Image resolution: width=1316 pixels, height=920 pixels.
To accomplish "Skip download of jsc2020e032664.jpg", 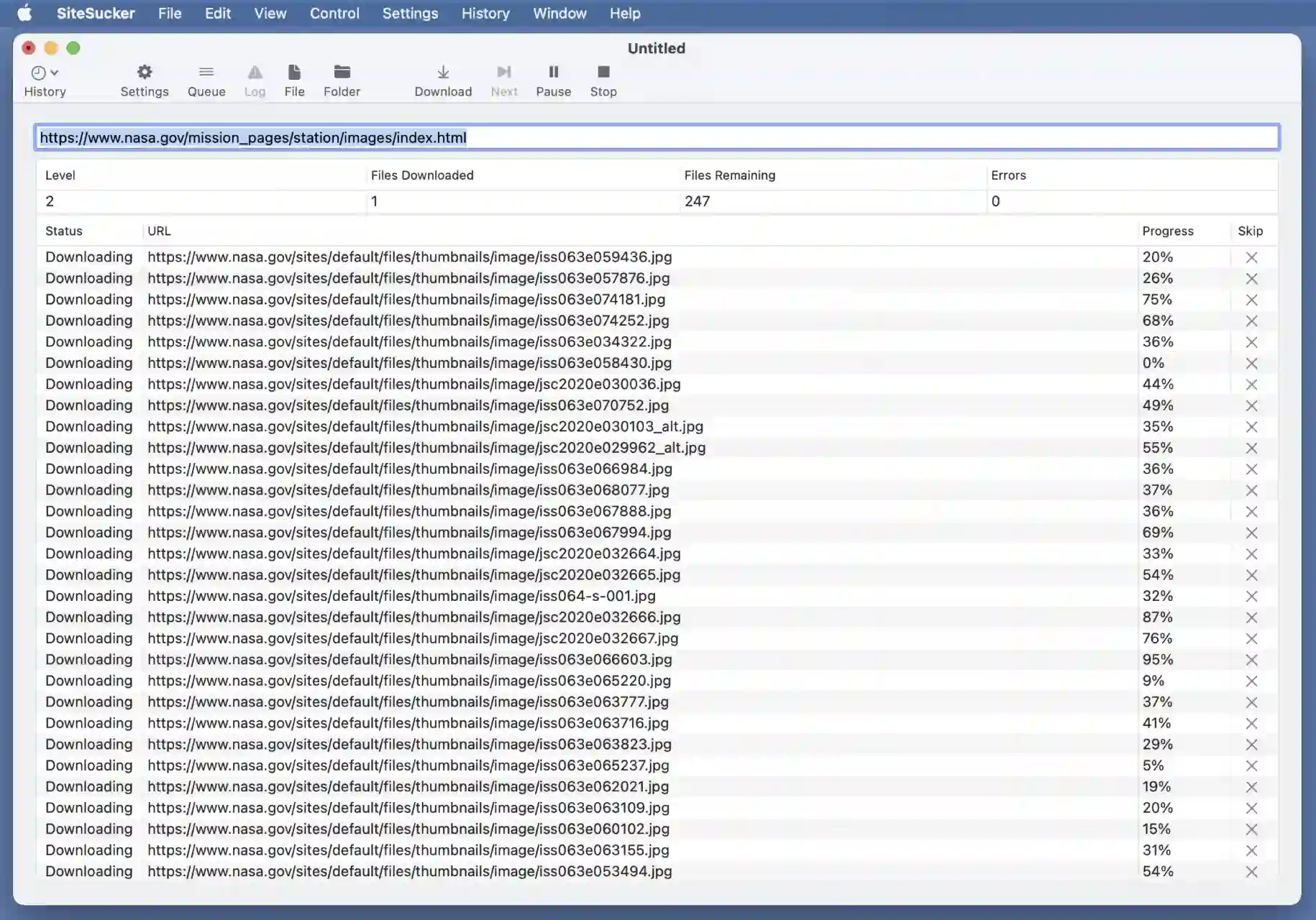I will coord(1251,554).
